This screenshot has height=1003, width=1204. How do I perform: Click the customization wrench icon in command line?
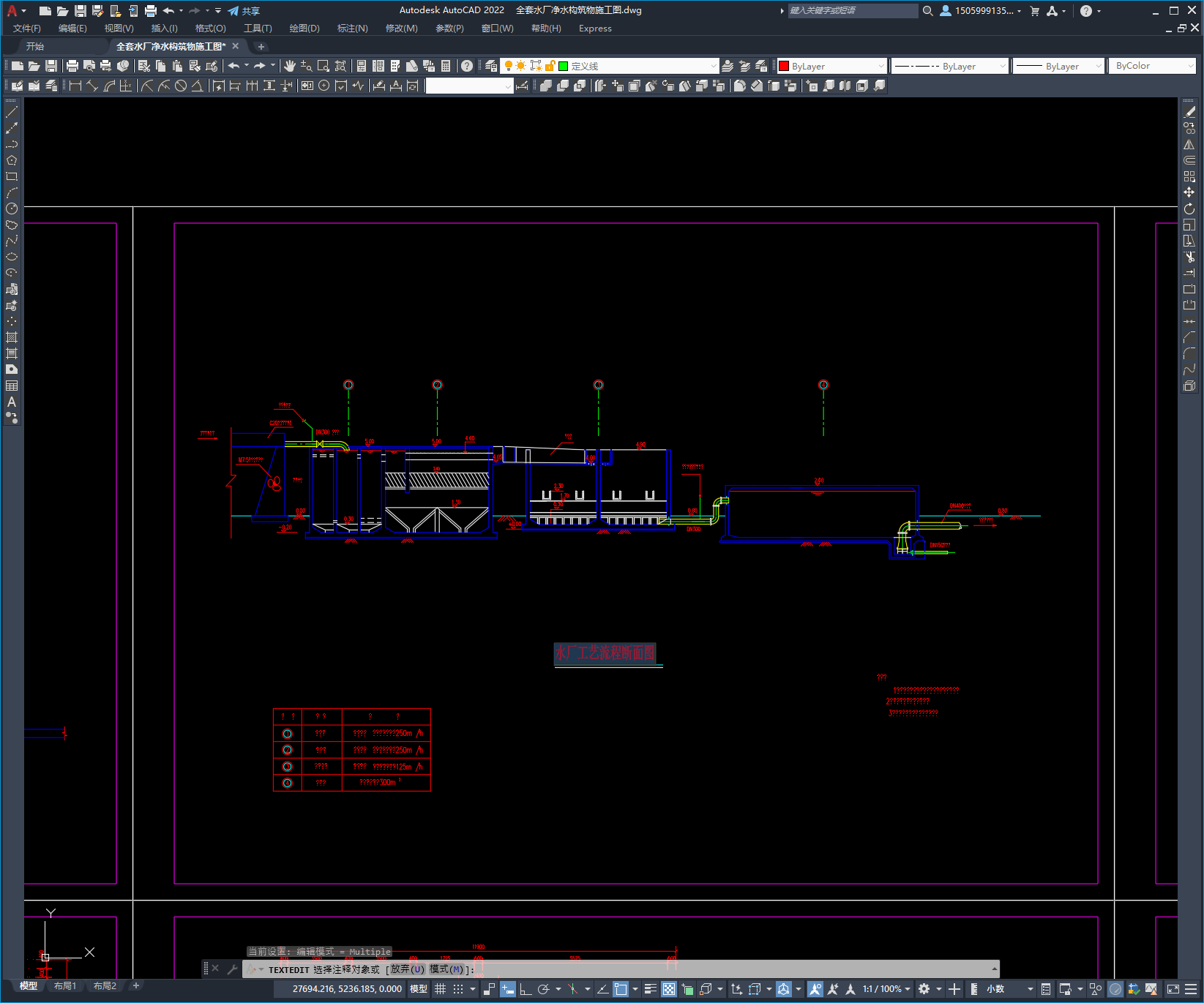(233, 969)
